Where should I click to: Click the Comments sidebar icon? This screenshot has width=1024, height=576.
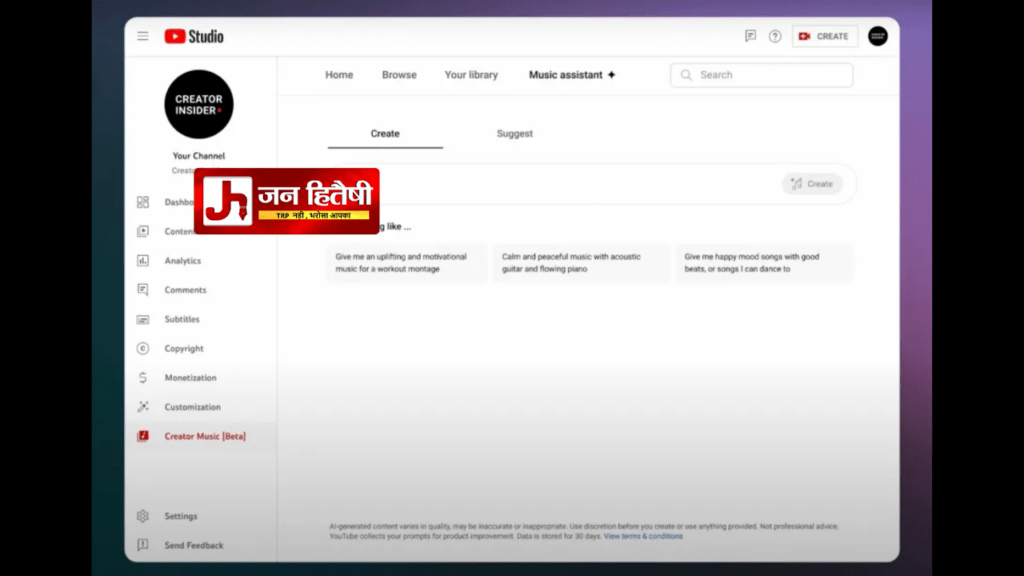pyautogui.click(x=143, y=289)
